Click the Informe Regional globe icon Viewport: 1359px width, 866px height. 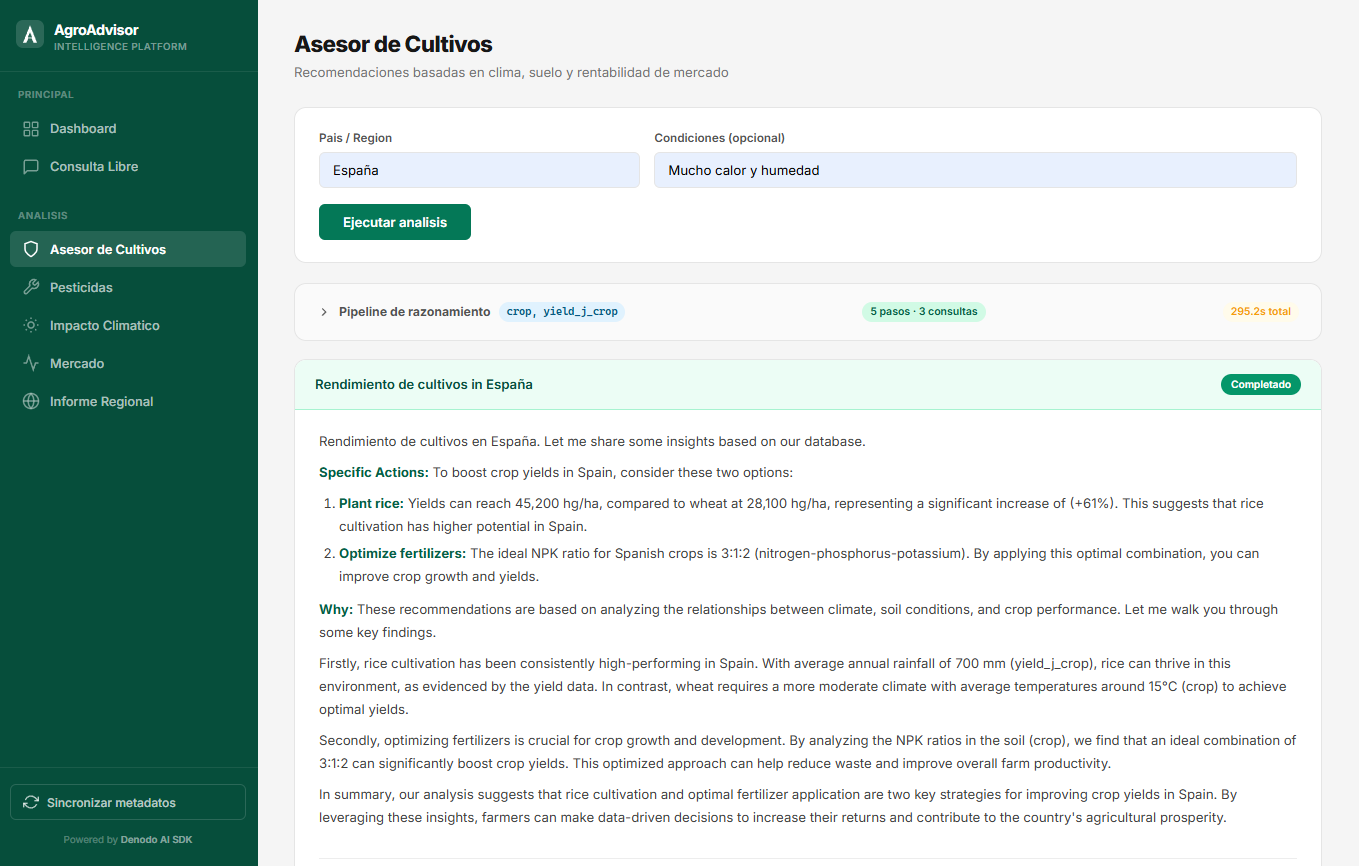coord(31,402)
